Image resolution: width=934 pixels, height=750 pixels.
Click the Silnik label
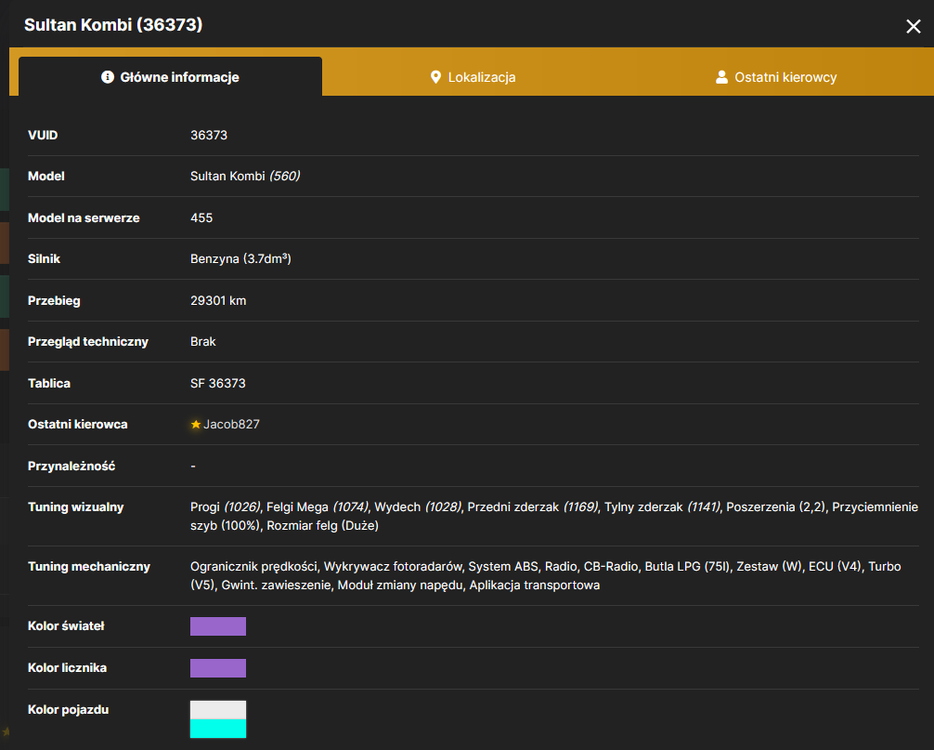point(43,259)
